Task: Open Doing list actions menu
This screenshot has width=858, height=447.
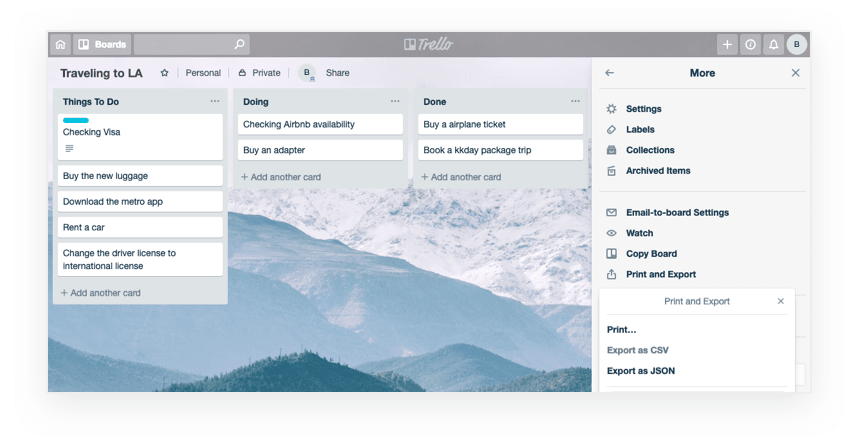Action: click(395, 101)
